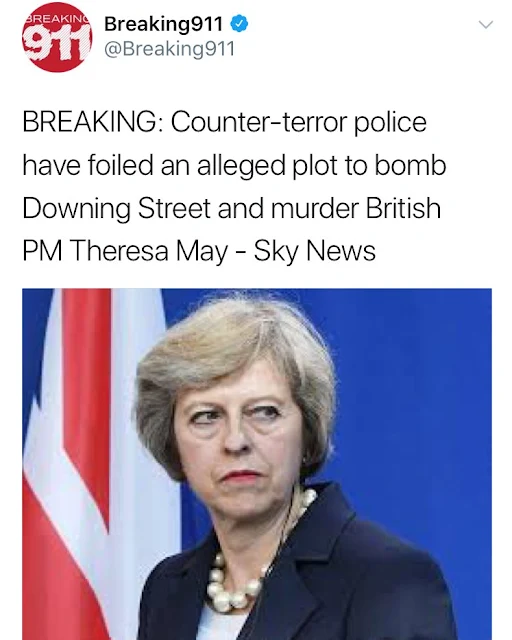
Task: Click the 'BREAKING' lettering atop the avatar
Action: point(56,18)
